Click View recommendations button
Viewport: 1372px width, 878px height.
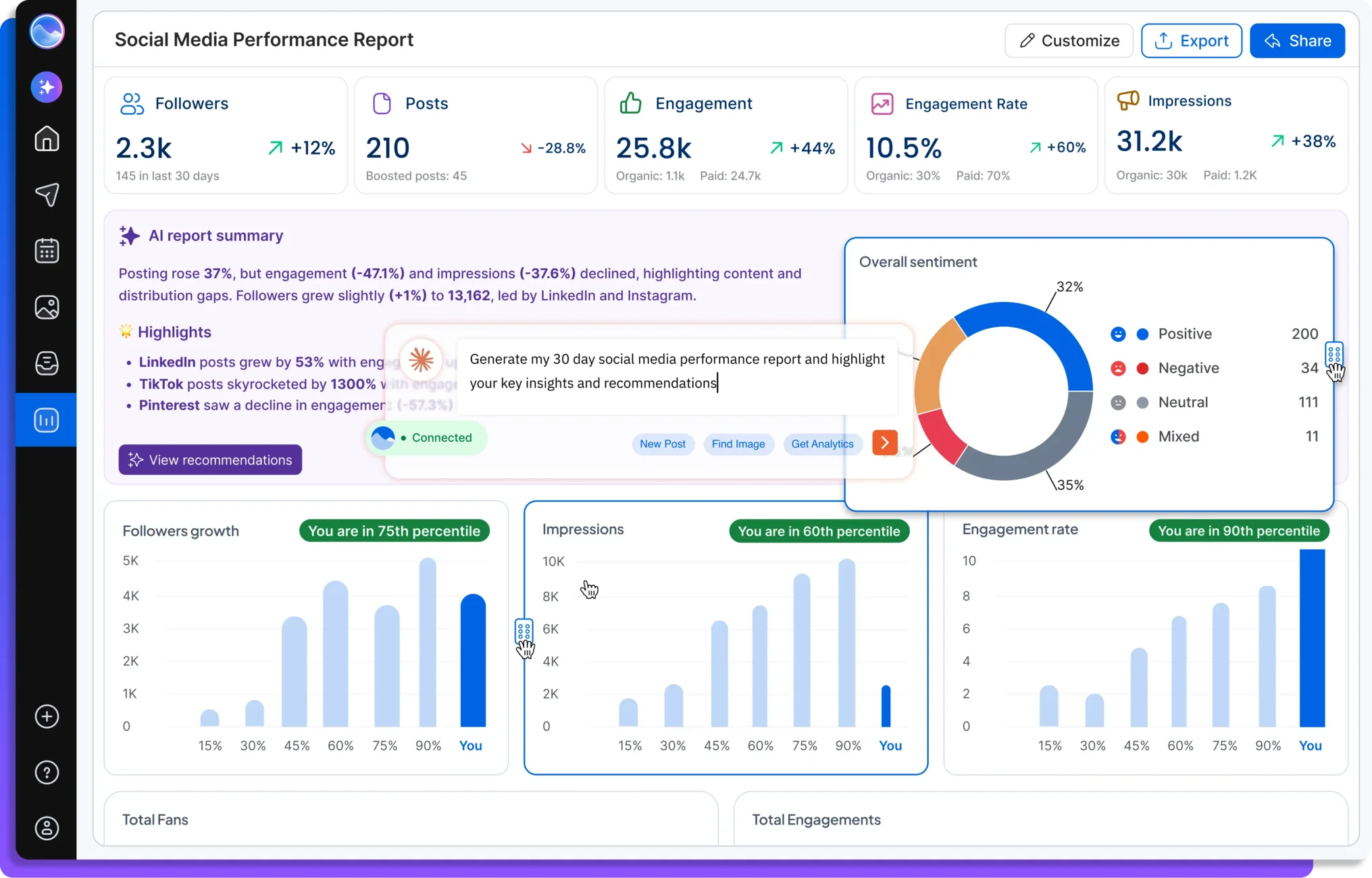tap(210, 459)
